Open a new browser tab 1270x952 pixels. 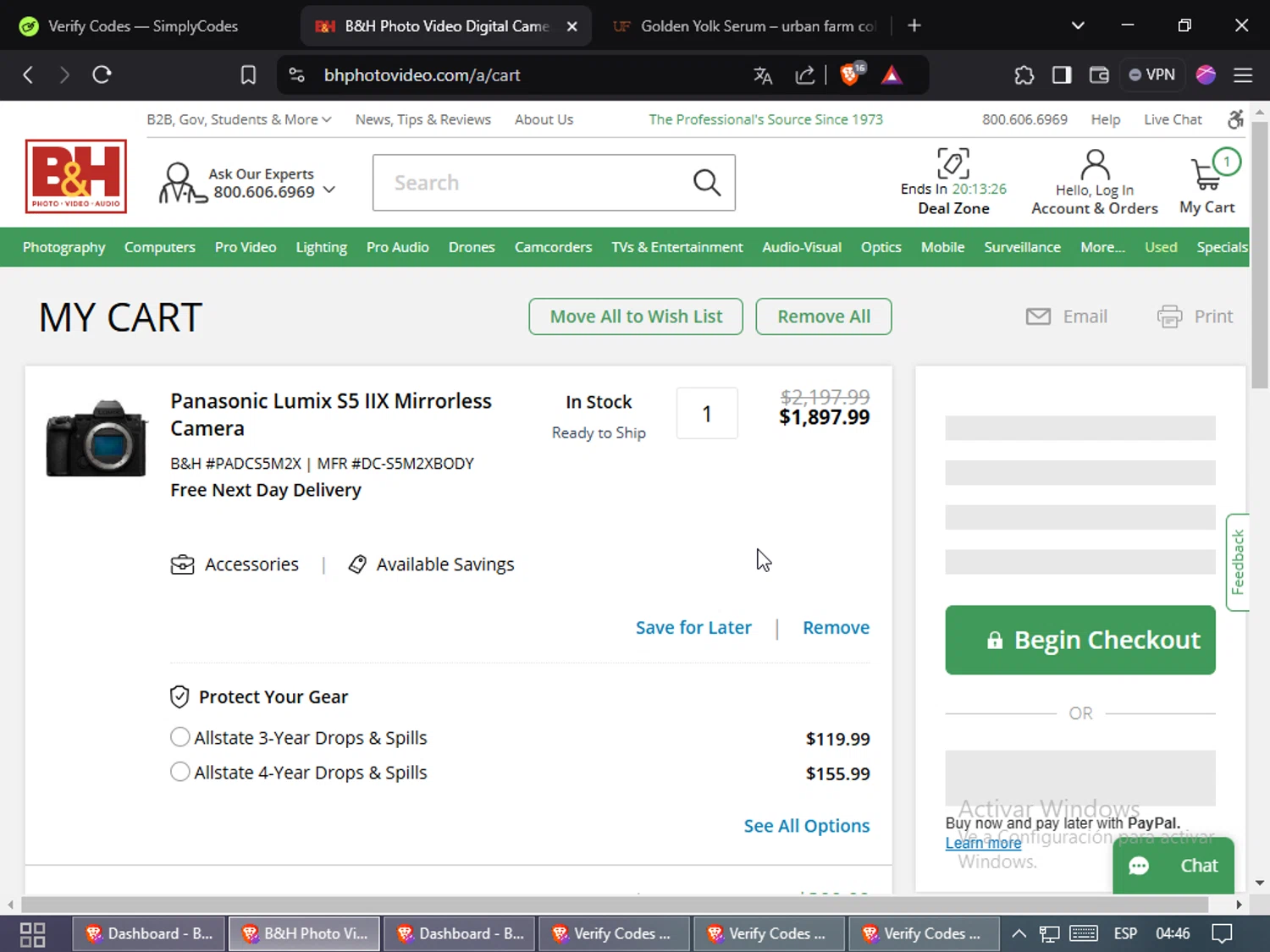coord(914,25)
